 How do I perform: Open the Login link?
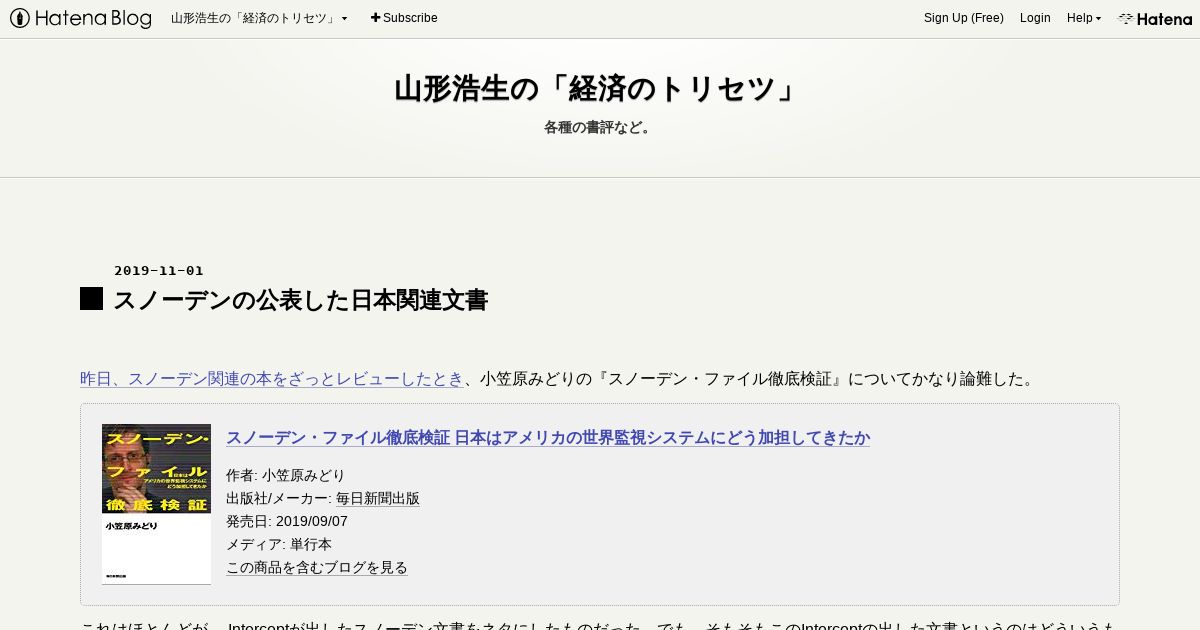pyautogui.click(x=1035, y=18)
